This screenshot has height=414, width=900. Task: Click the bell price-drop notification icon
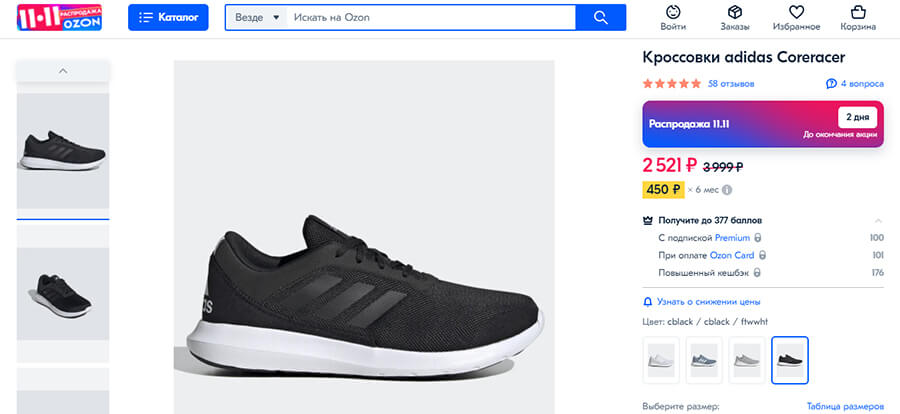(x=647, y=301)
